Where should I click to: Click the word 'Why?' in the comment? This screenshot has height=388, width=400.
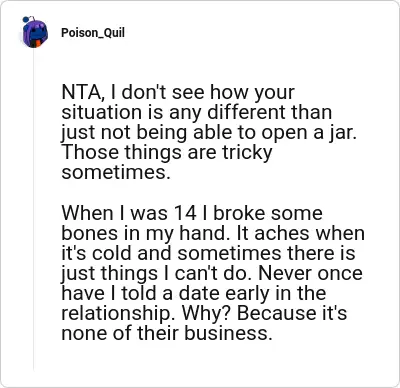point(207,313)
